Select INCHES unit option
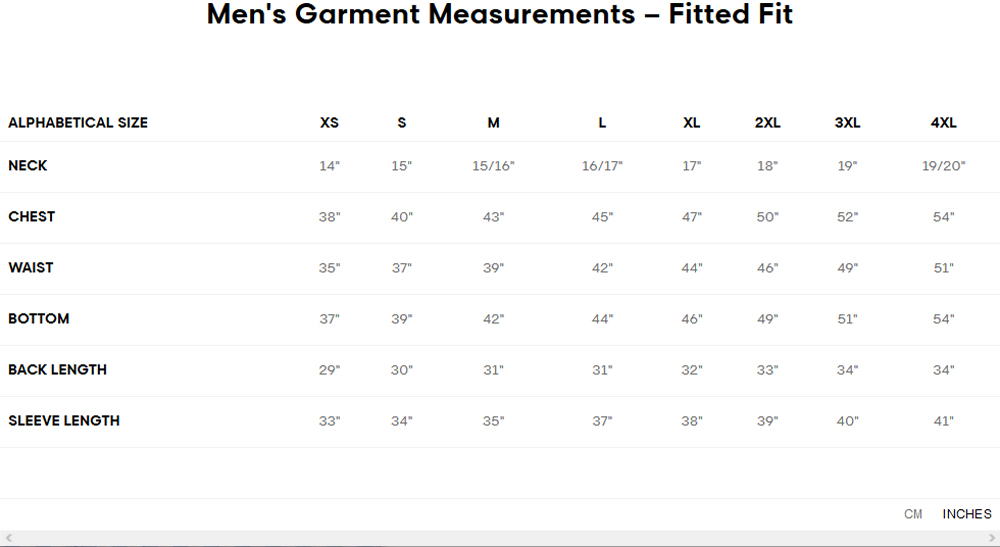The width and height of the screenshot is (1000, 547). [x=967, y=514]
